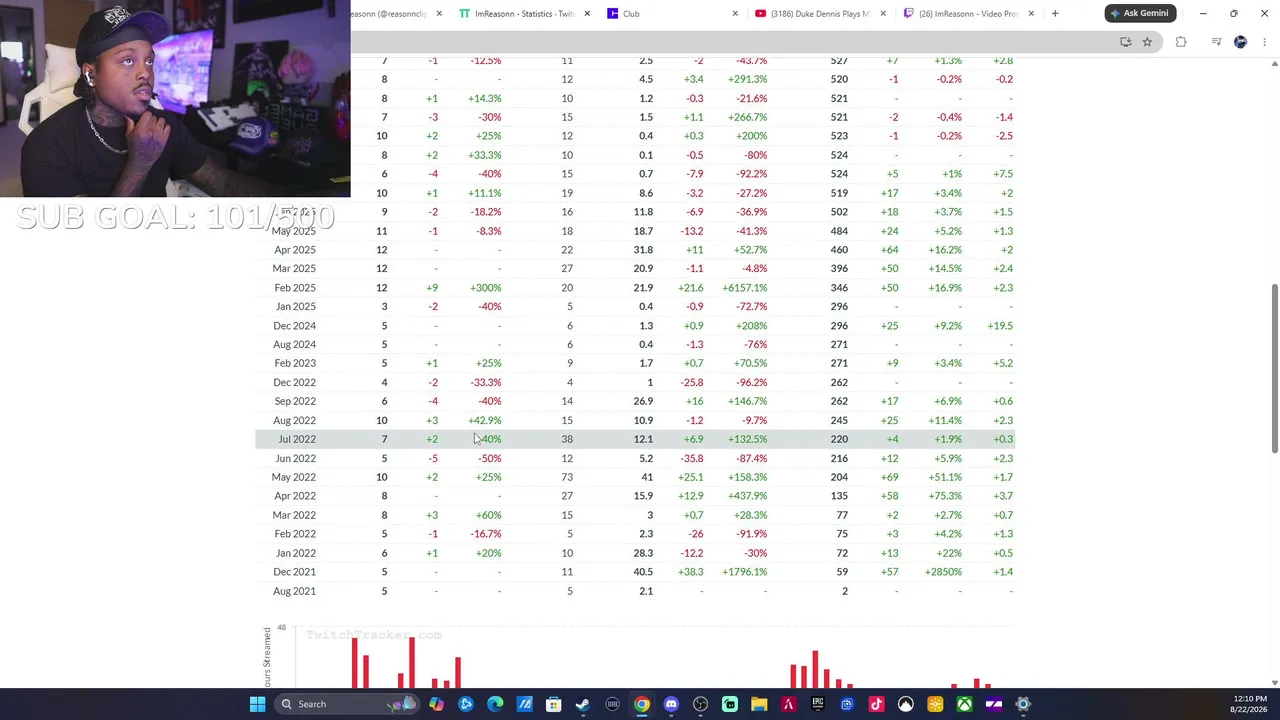1280x720 pixels.
Task: Select the Sep 2022 row label
Action: [x=295, y=401]
